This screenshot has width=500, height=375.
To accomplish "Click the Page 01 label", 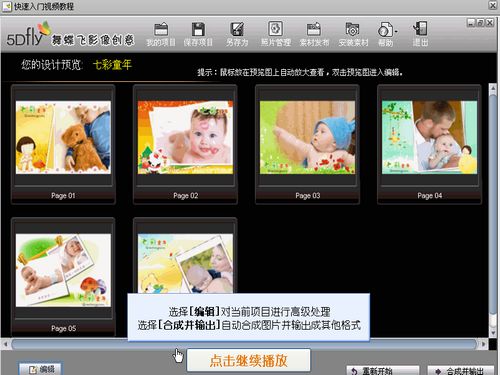I will tap(63, 196).
